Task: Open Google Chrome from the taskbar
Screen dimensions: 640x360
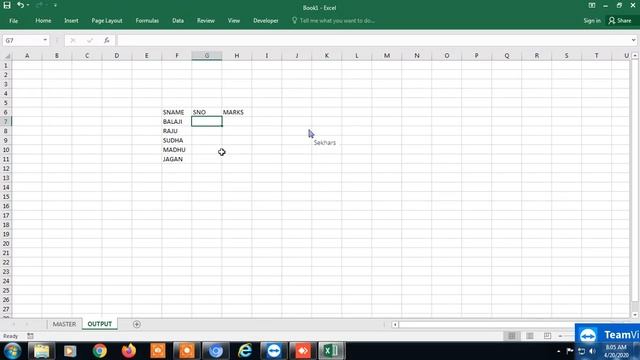Action: [99, 351]
